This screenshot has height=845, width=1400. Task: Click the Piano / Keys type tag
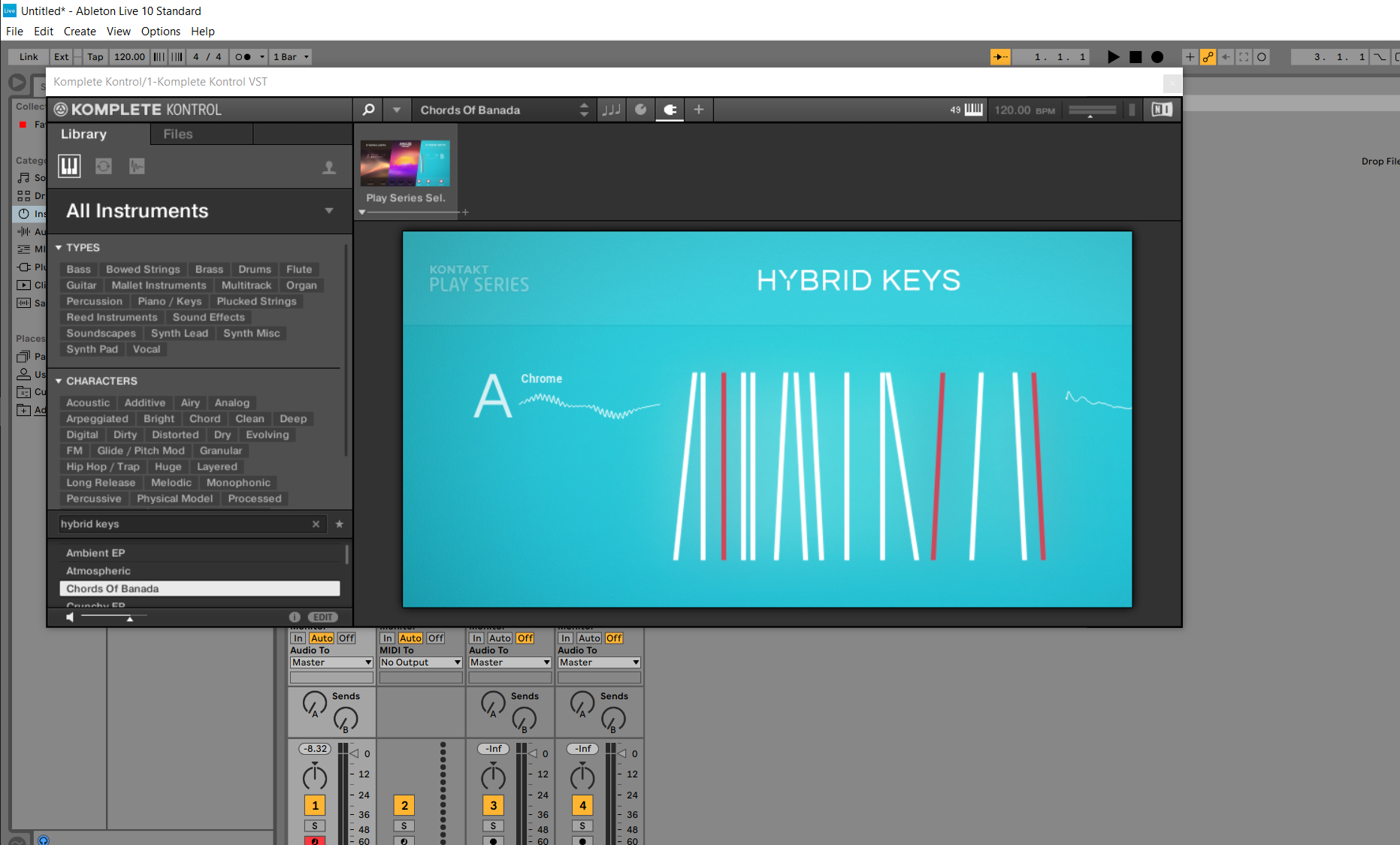[169, 301]
